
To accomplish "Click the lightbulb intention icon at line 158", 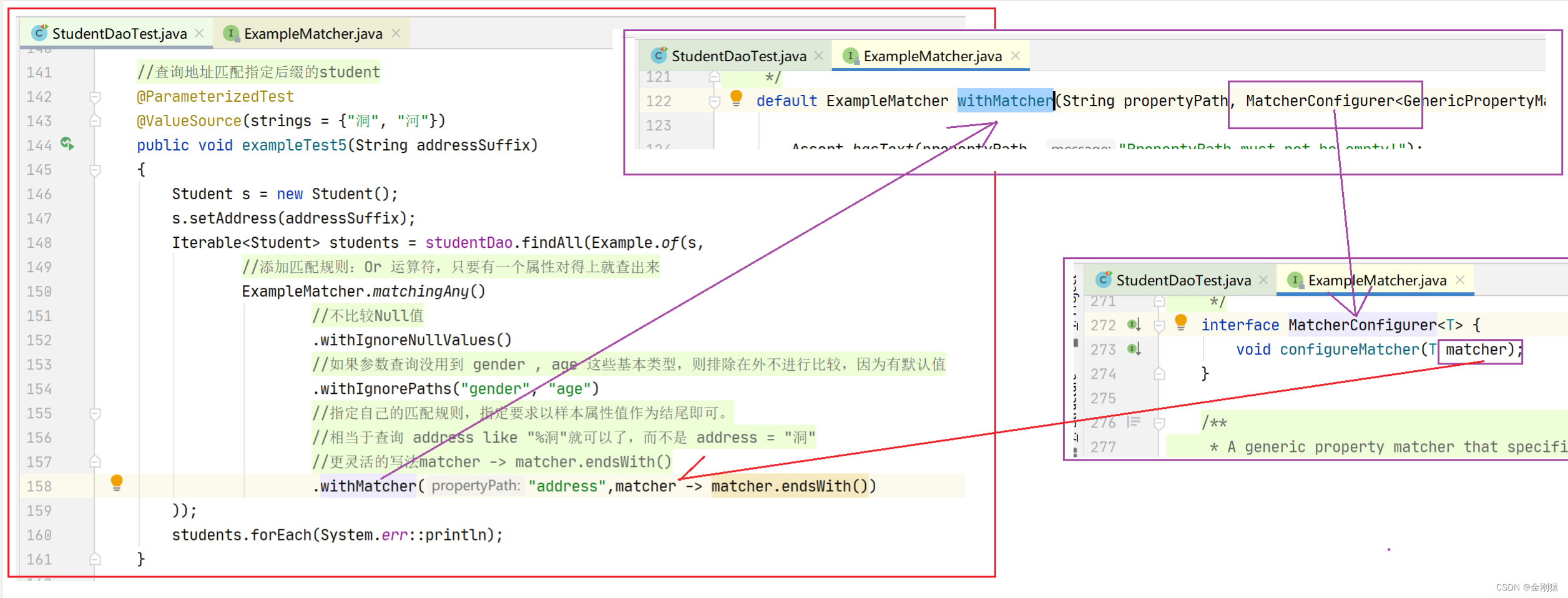I will 117,483.
